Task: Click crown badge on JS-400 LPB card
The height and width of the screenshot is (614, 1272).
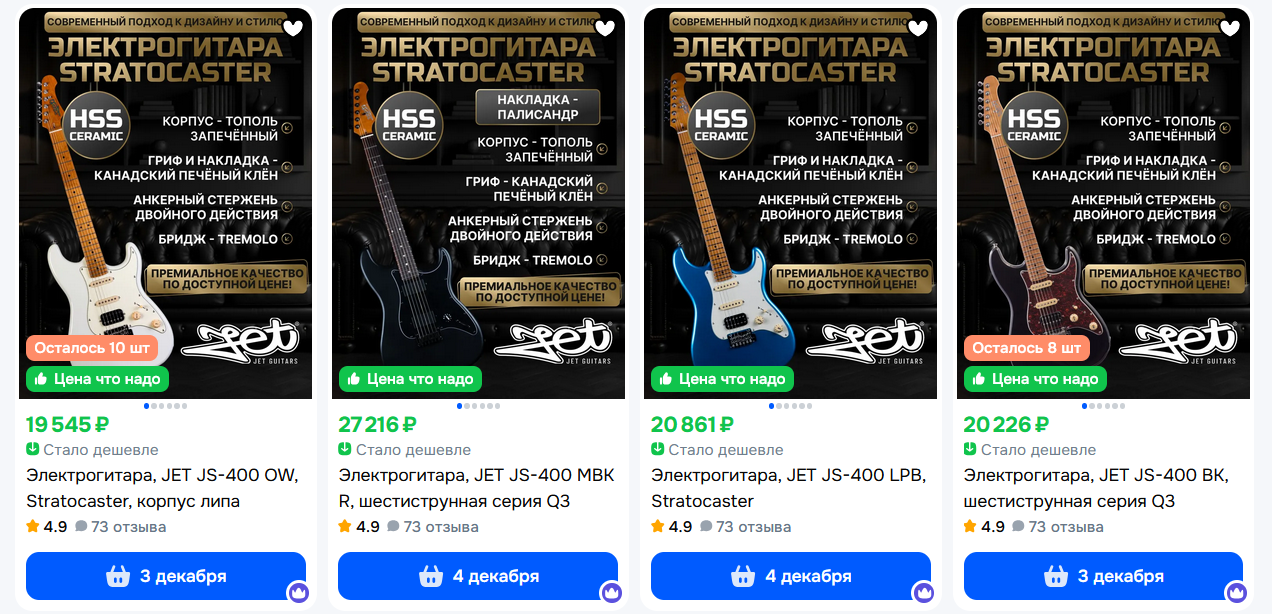Action: [923, 592]
